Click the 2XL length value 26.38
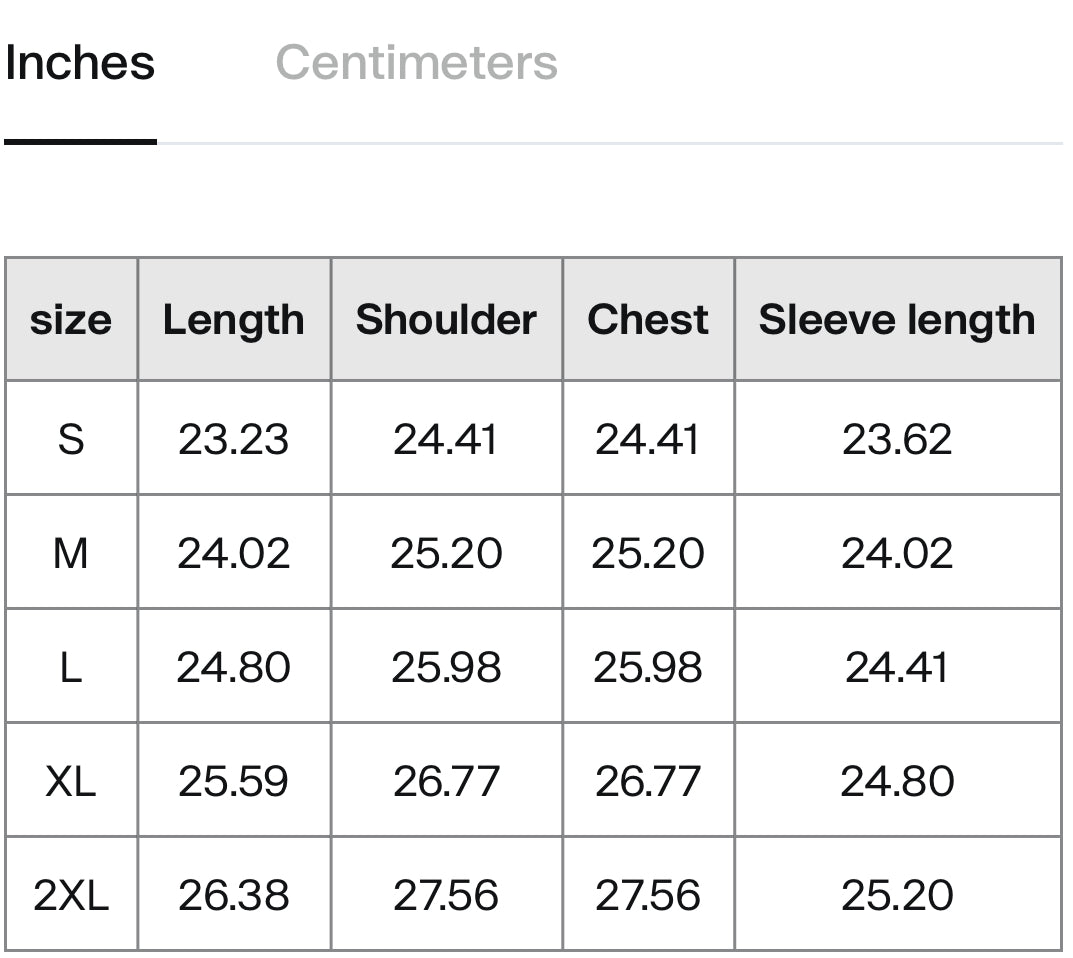 point(234,895)
